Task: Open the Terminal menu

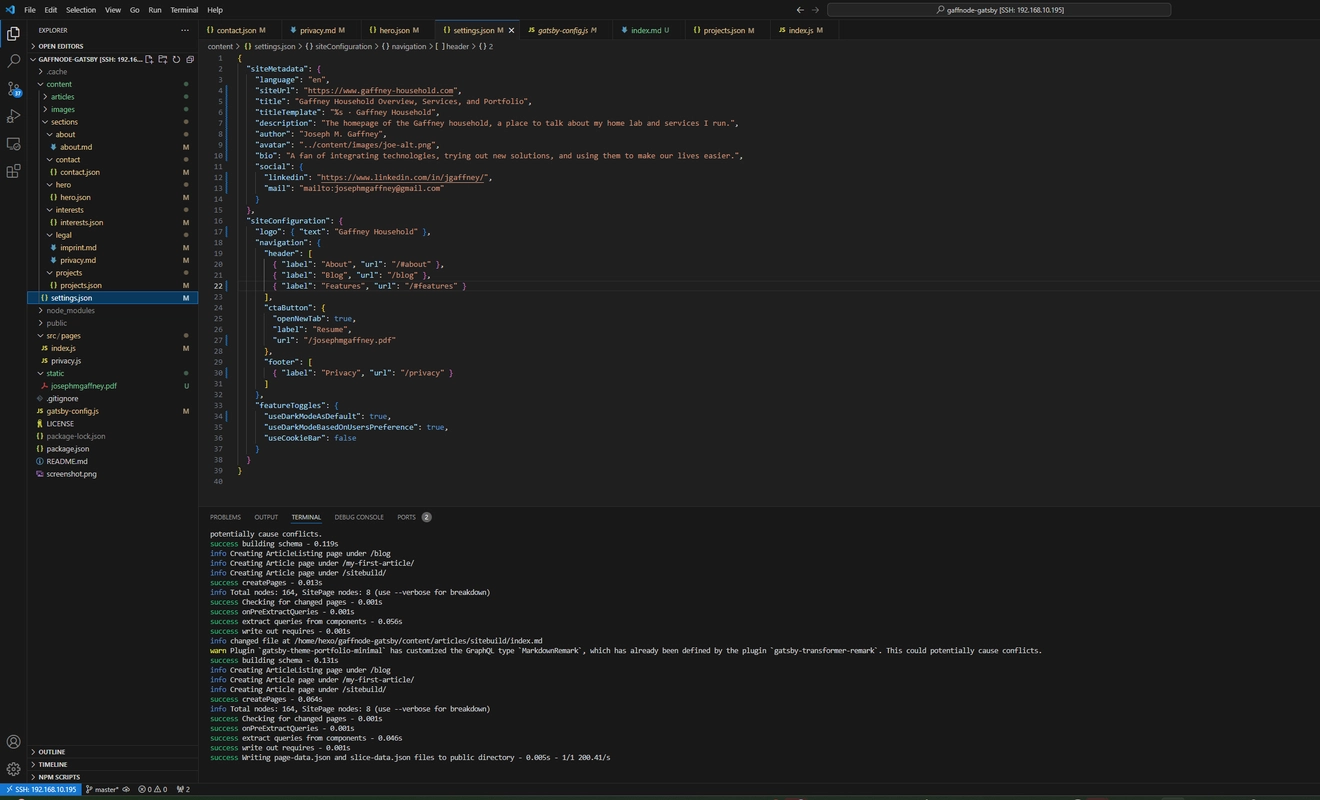Action: 184,10
